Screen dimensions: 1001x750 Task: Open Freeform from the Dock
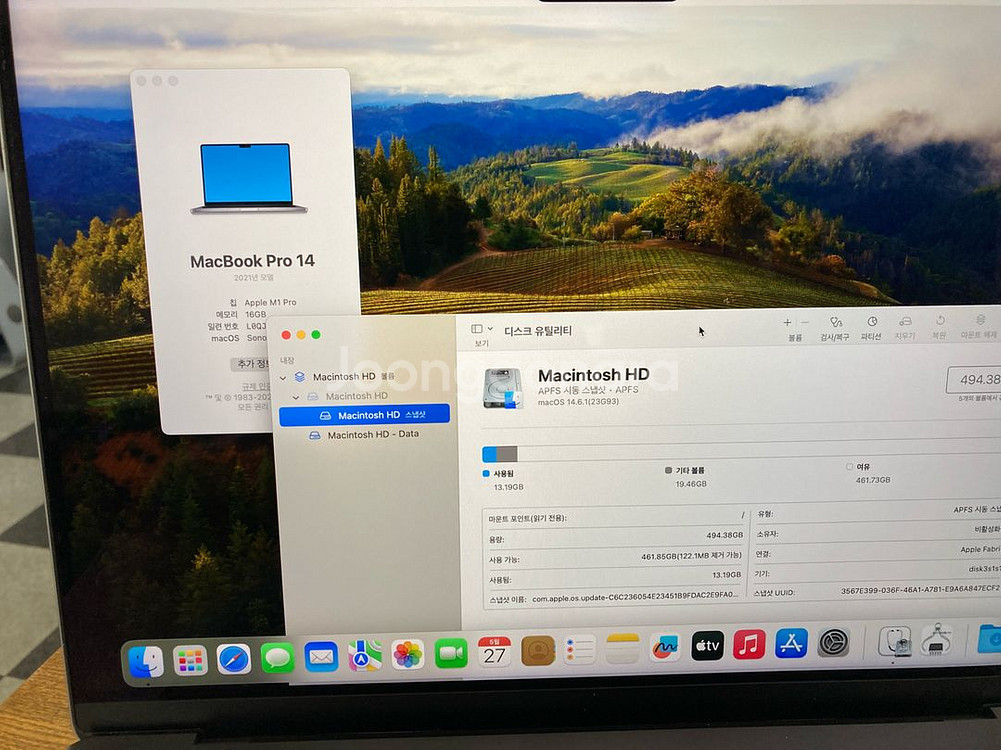tap(665, 647)
